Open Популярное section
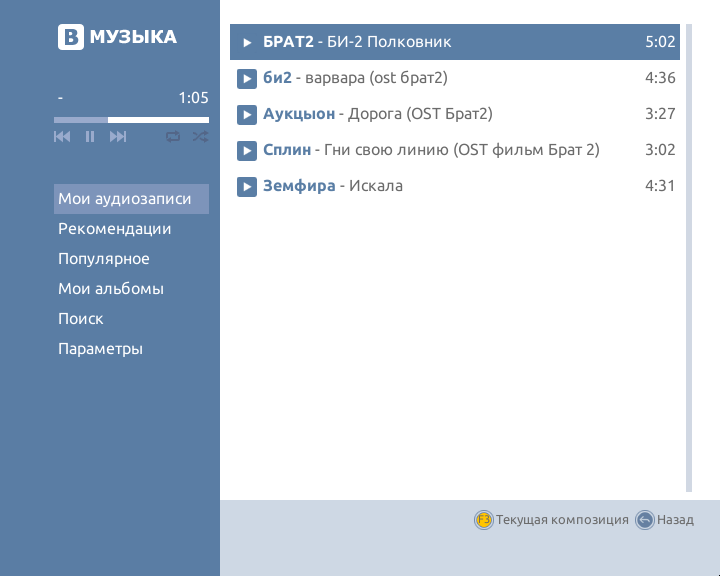Viewport: 720px width, 576px height. [104, 259]
